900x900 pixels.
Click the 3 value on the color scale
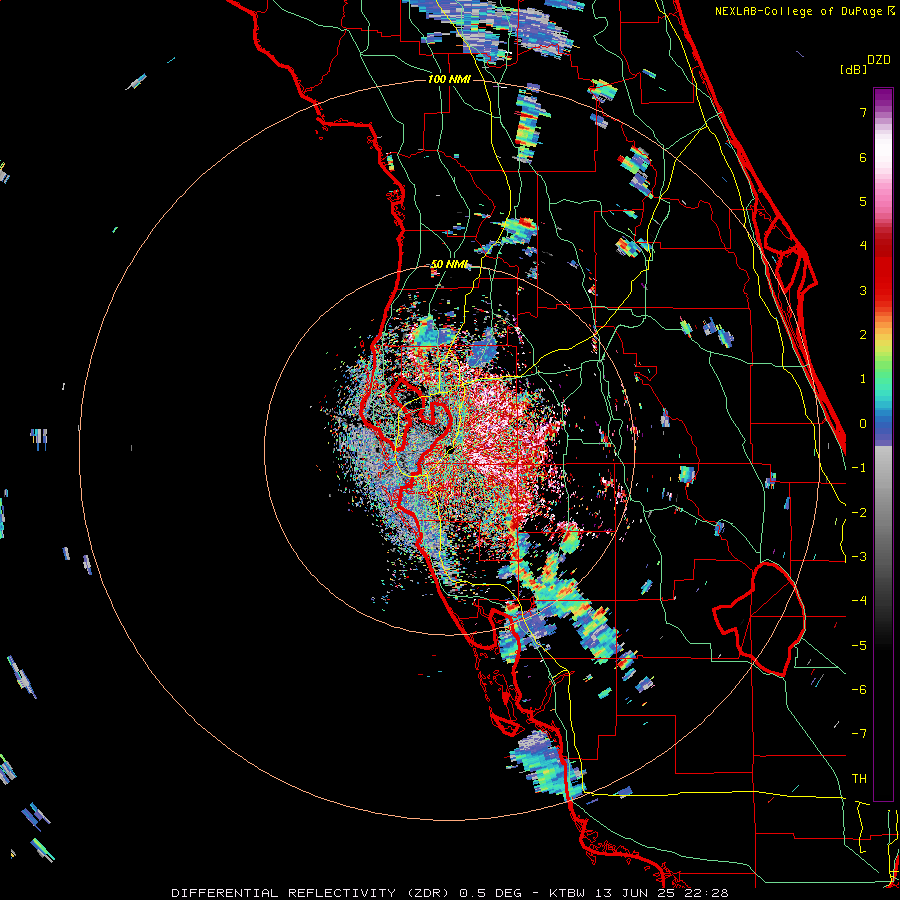pos(863,290)
